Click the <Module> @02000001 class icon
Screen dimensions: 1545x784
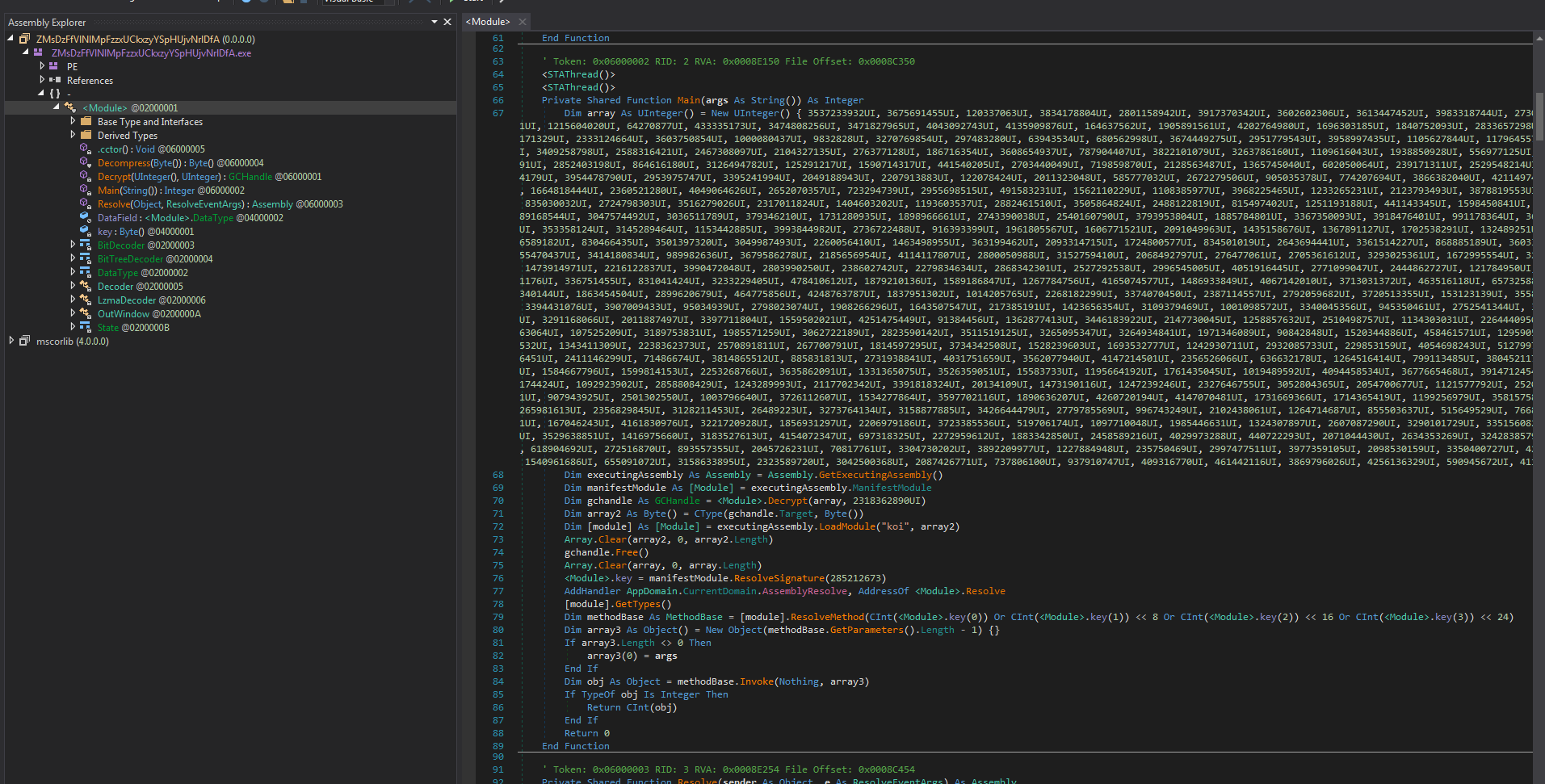click(x=70, y=107)
